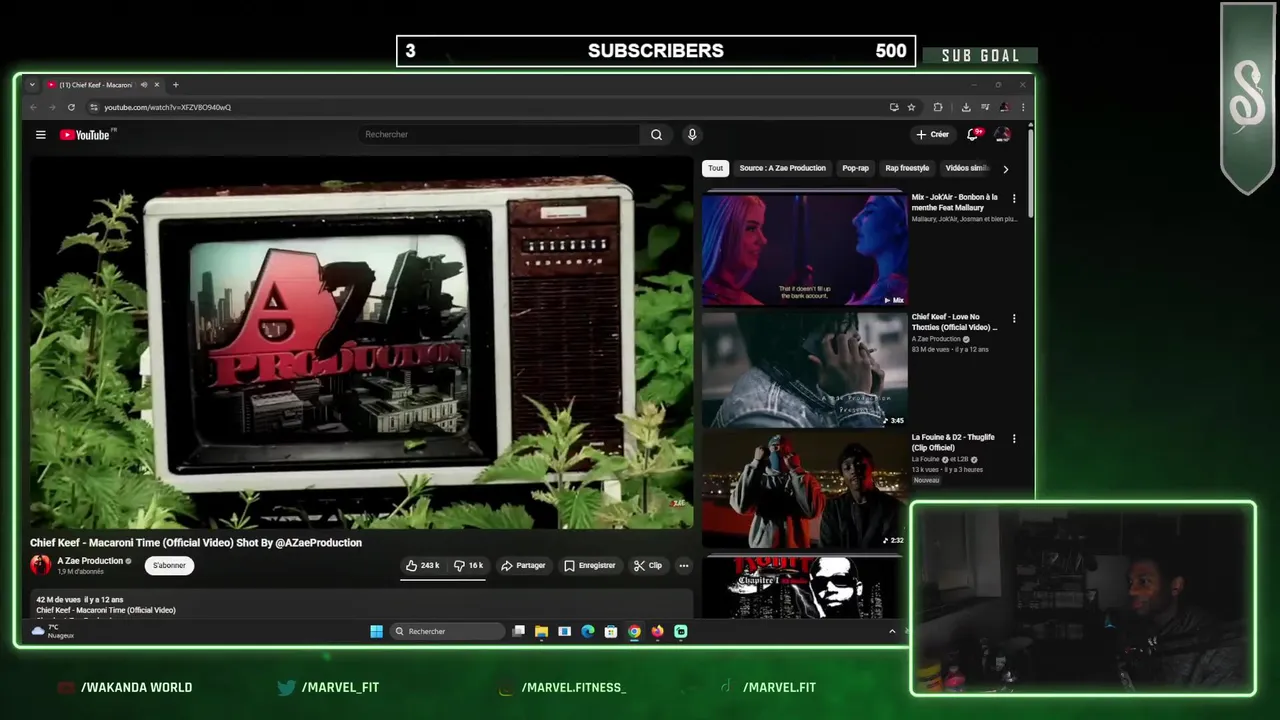
Task: Bookmark this page with star icon
Action: coord(911,107)
